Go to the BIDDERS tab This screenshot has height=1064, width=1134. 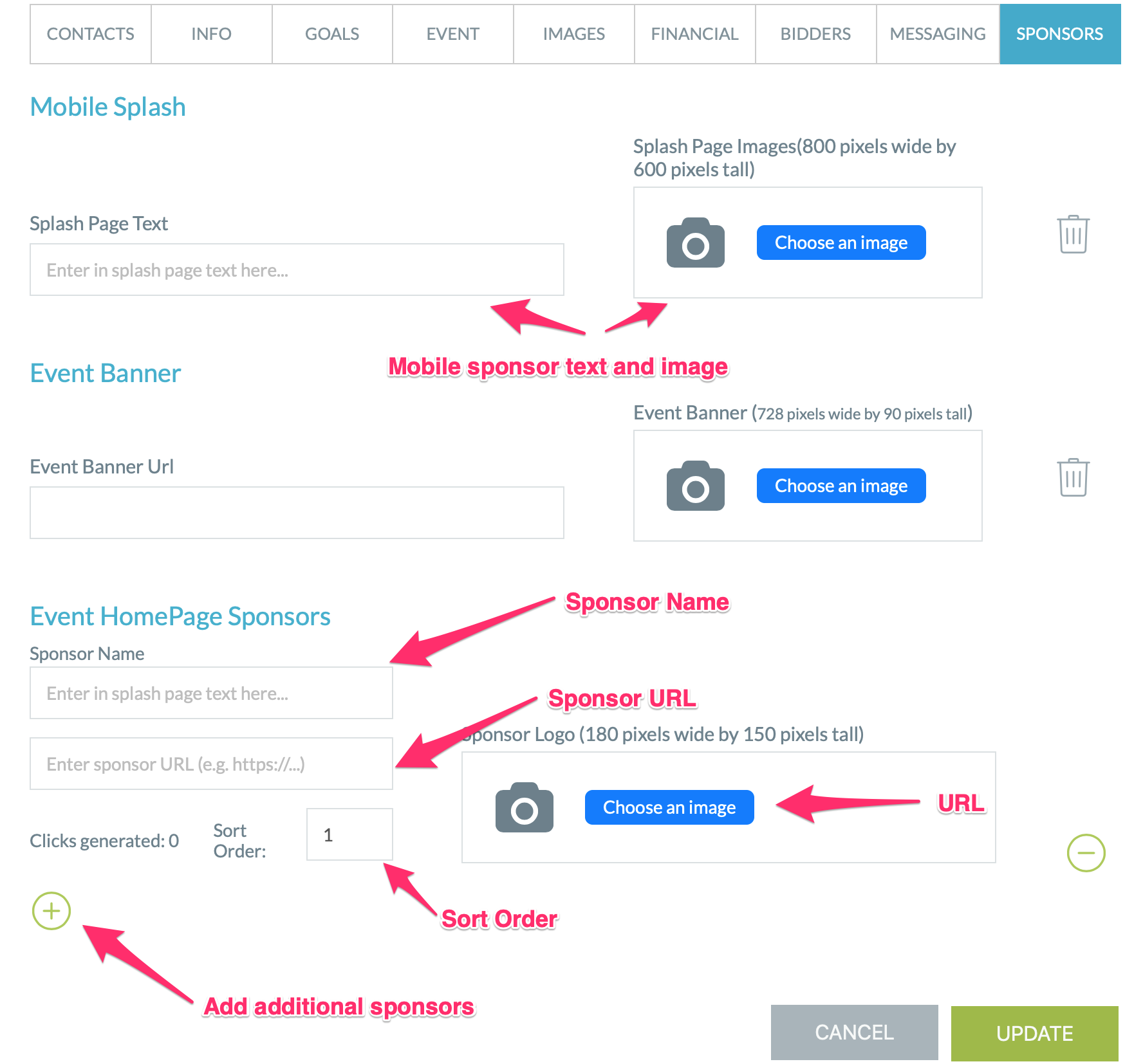(x=815, y=34)
